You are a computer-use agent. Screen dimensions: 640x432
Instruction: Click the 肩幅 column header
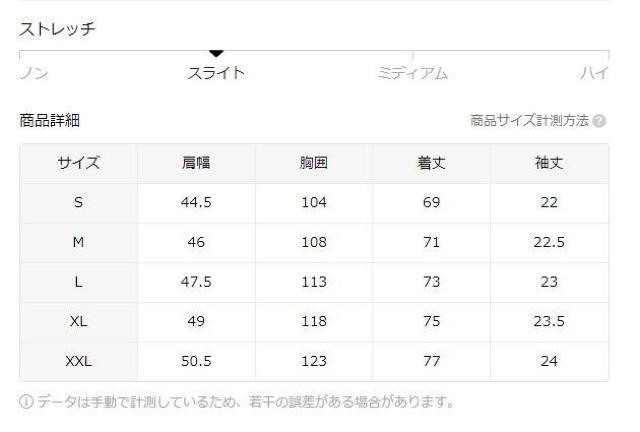pyautogui.click(x=196, y=163)
